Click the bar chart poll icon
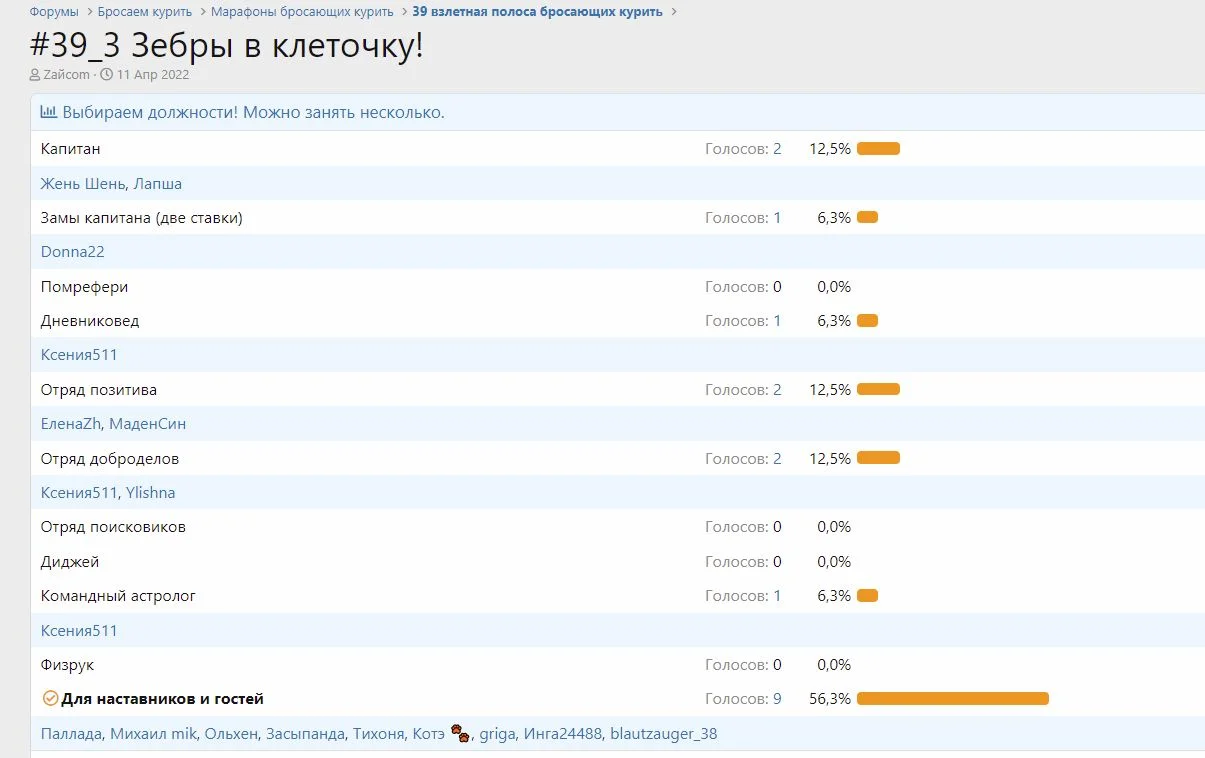 pos(48,112)
